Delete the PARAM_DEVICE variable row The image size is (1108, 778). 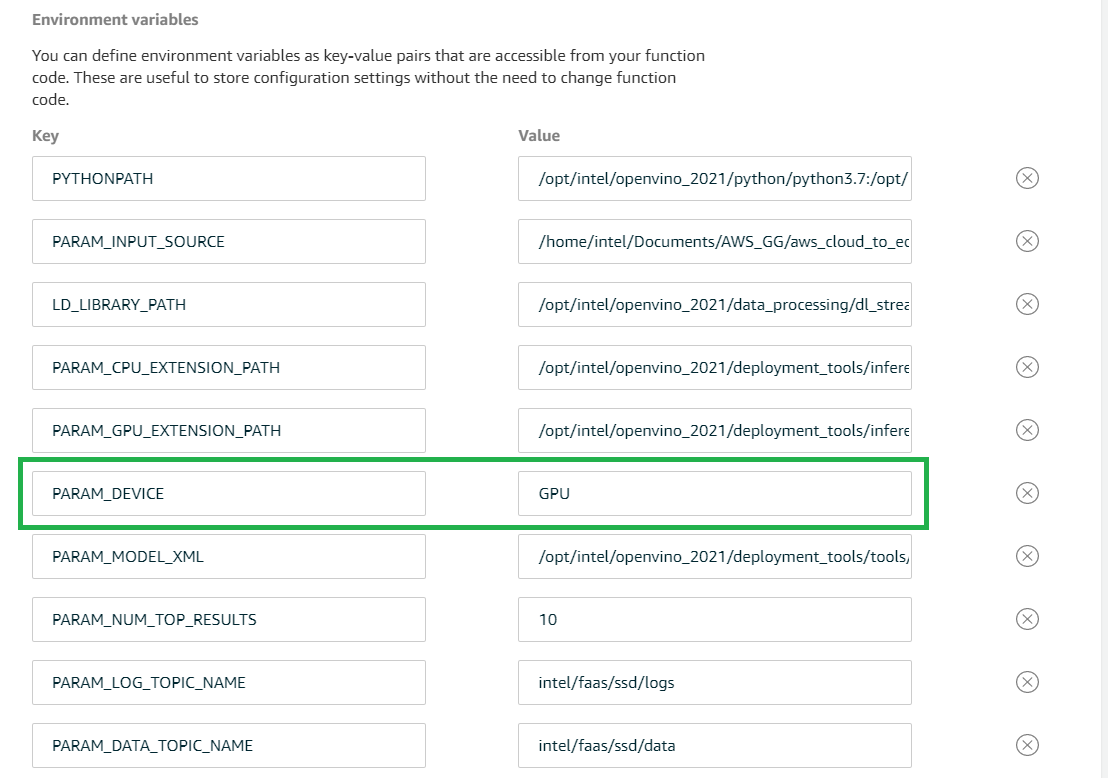[1027, 493]
